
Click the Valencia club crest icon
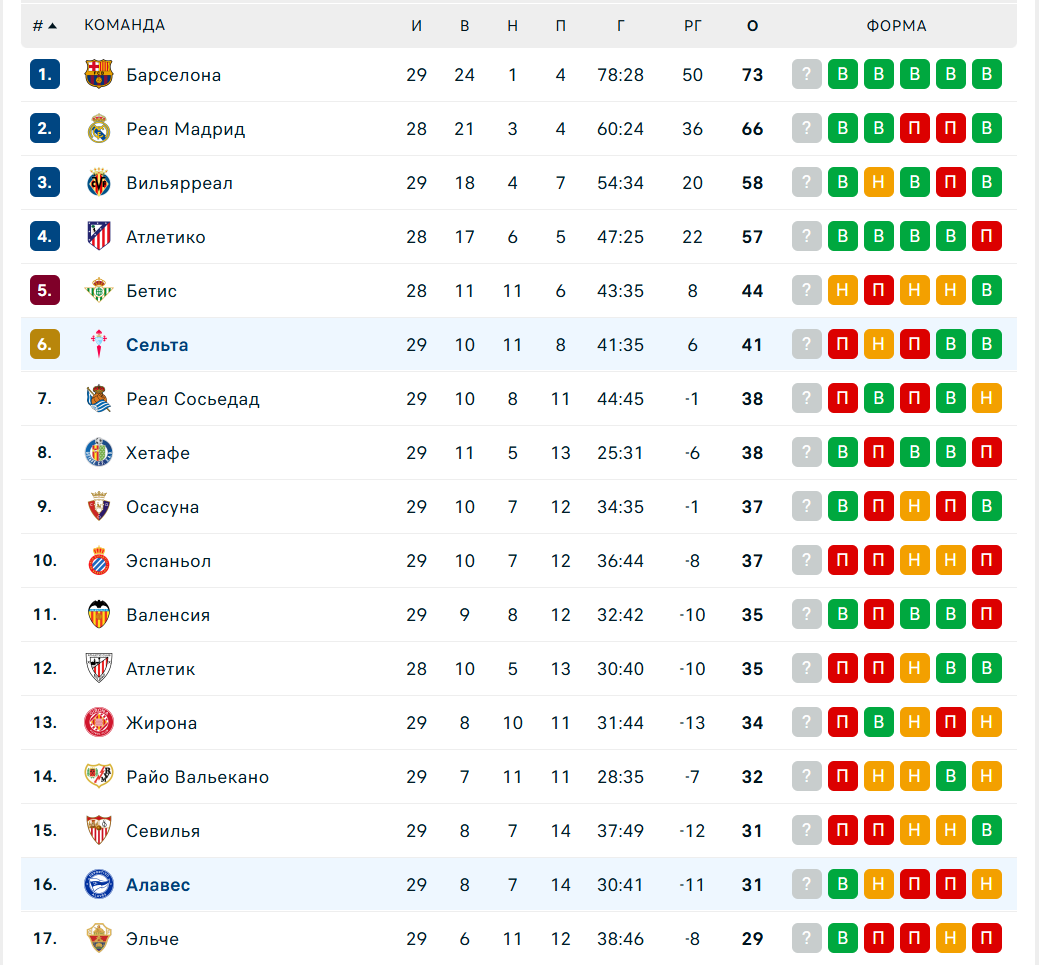[99, 615]
